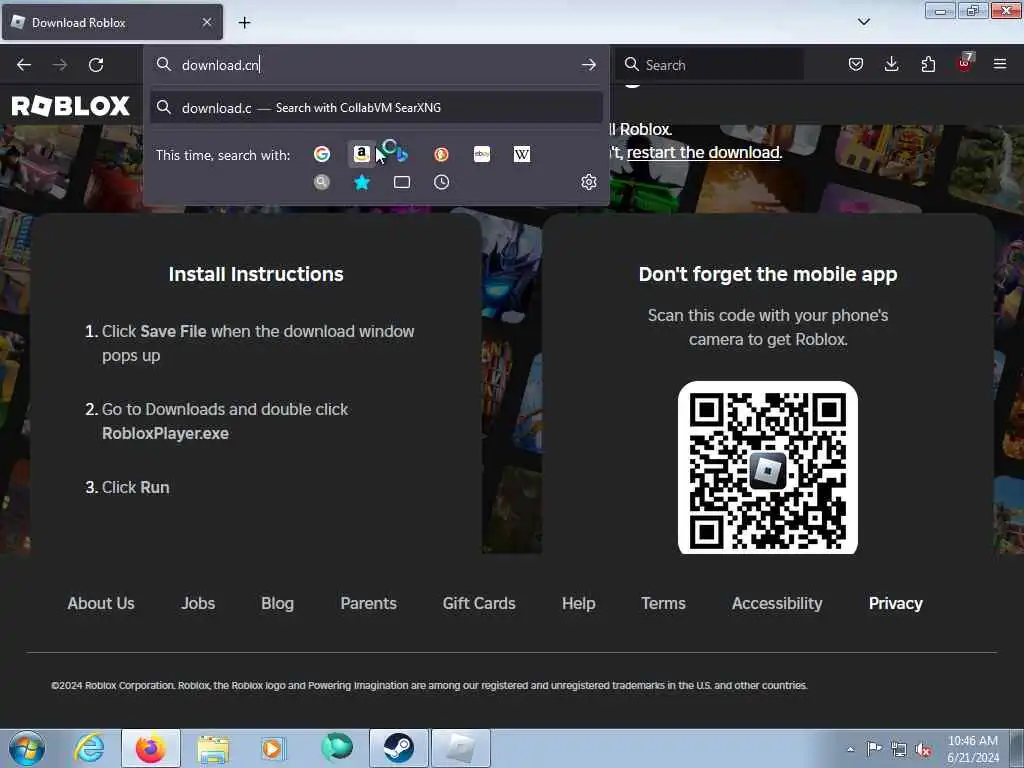Open the Roblox taskbar item
Viewport: 1024px width, 768px height.
[x=461, y=748]
